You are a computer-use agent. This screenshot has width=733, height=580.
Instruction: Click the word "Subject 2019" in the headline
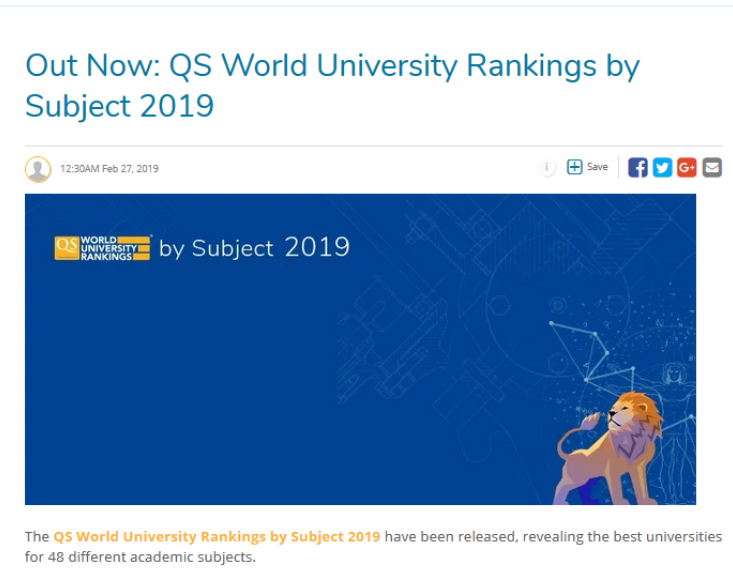pyautogui.click(x=120, y=106)
